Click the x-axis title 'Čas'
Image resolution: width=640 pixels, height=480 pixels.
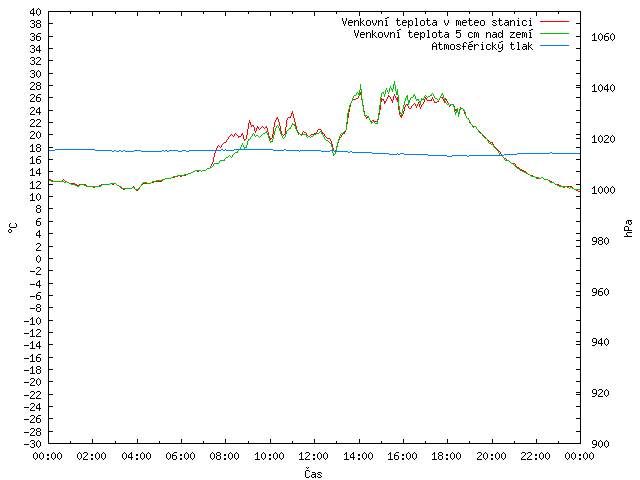coord(313,473)
